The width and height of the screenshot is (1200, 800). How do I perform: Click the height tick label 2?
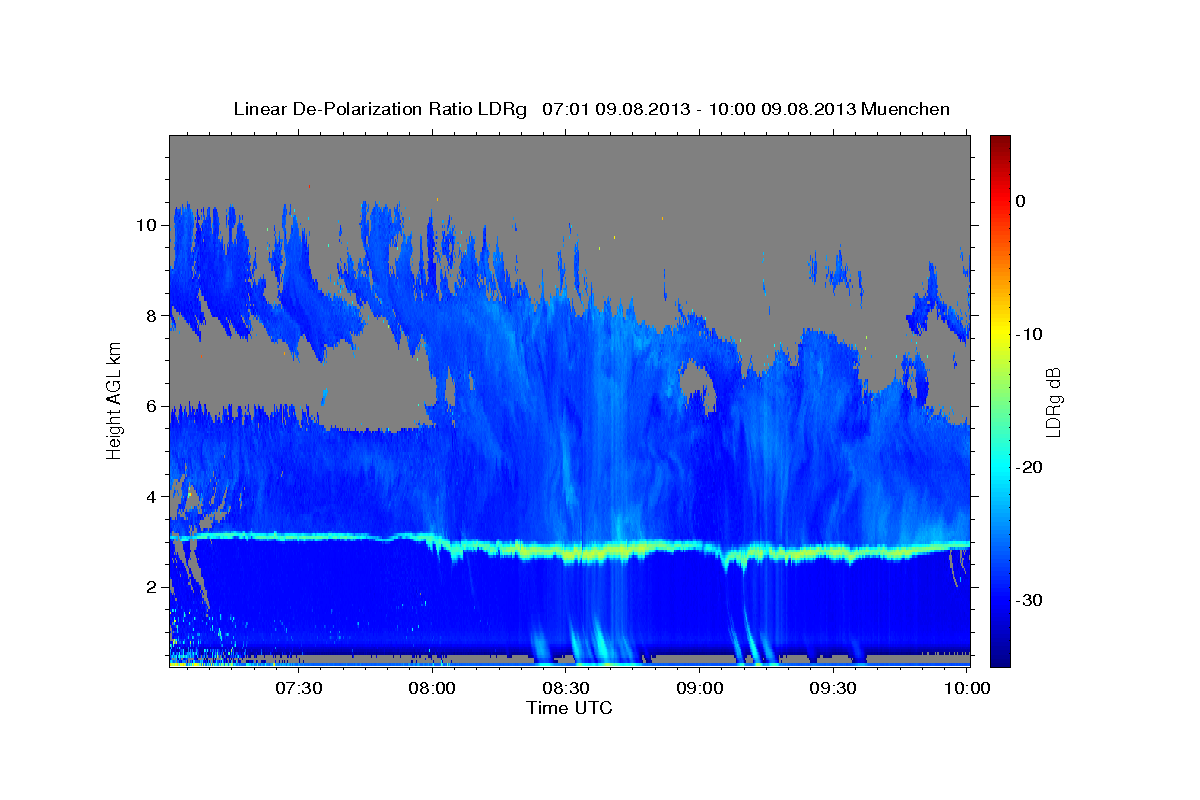point(152,587)
